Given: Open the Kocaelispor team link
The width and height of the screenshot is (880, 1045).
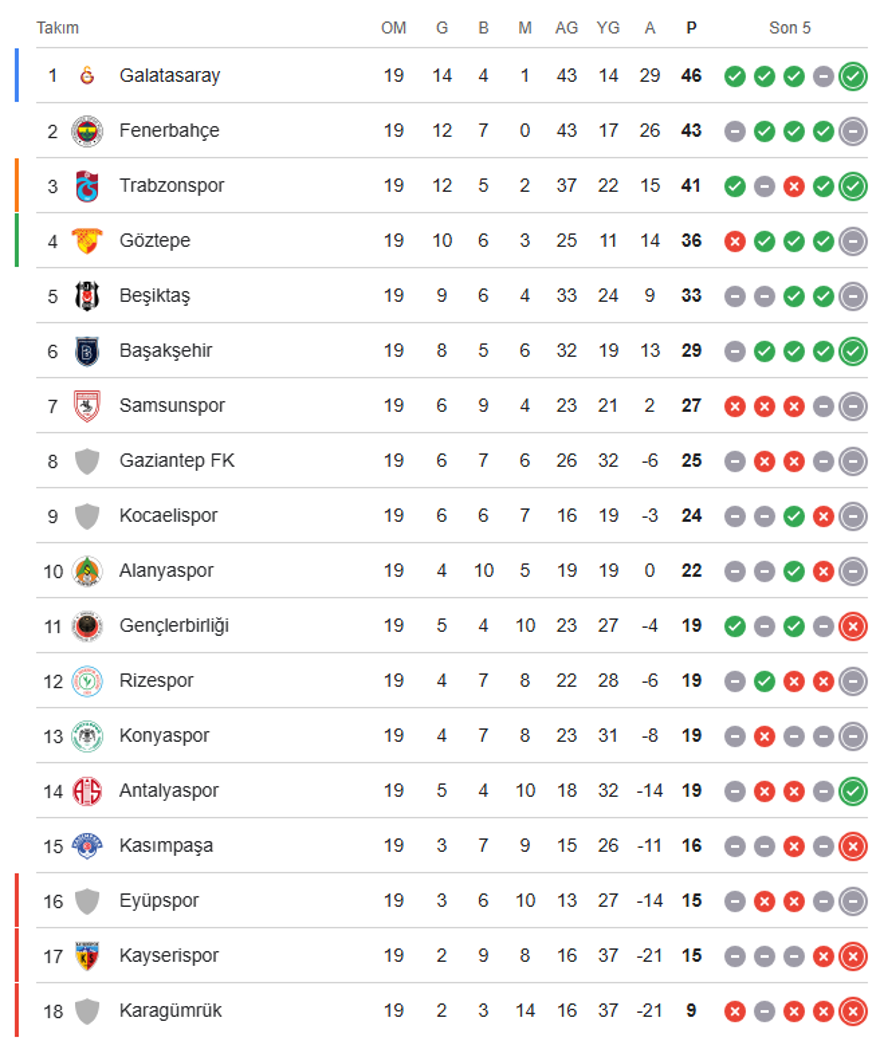Looking at the screenshot, I should point(168,516).
